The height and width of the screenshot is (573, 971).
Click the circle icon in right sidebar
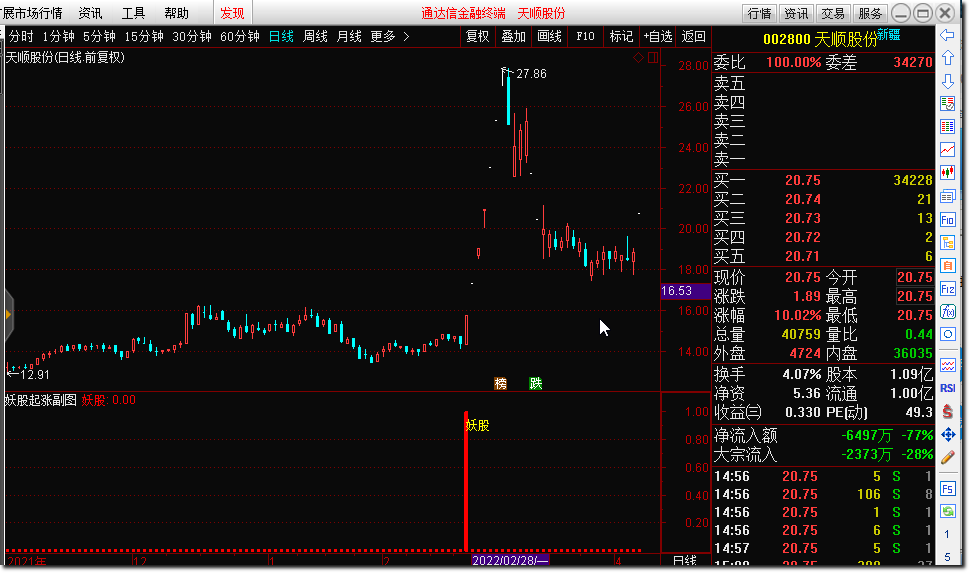[x=947, y=335]
